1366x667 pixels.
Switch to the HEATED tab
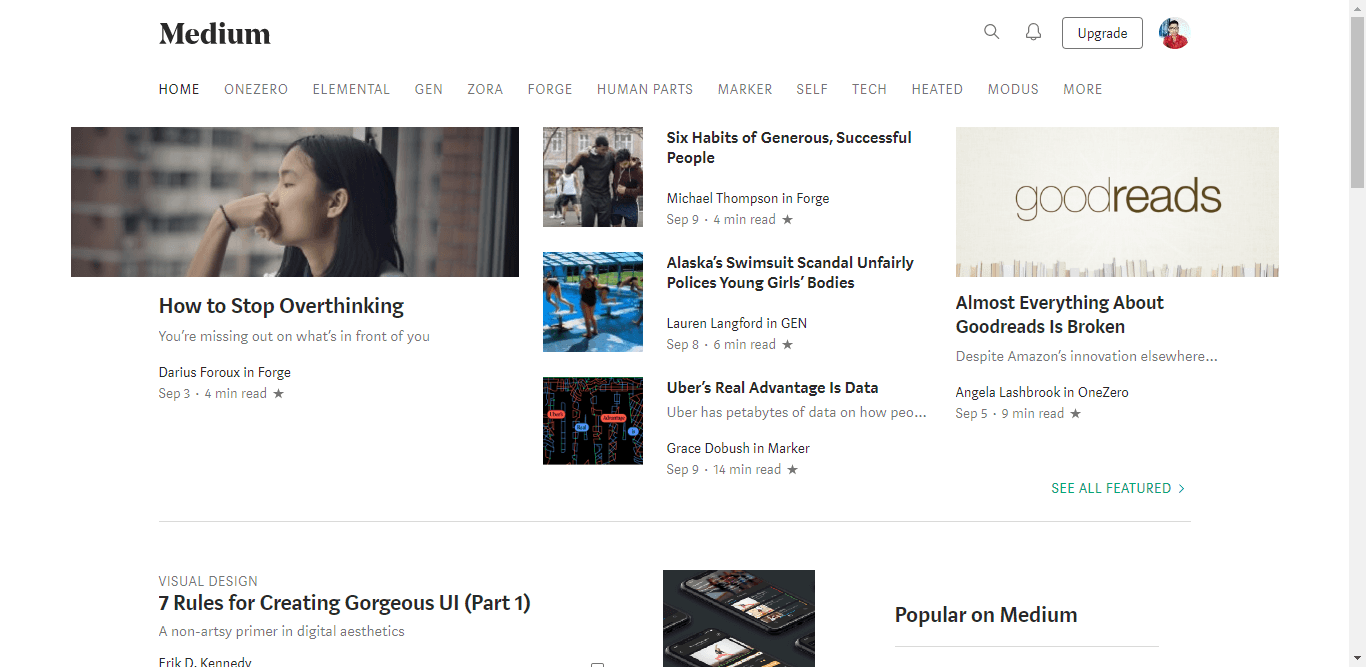tap(937, 89)
